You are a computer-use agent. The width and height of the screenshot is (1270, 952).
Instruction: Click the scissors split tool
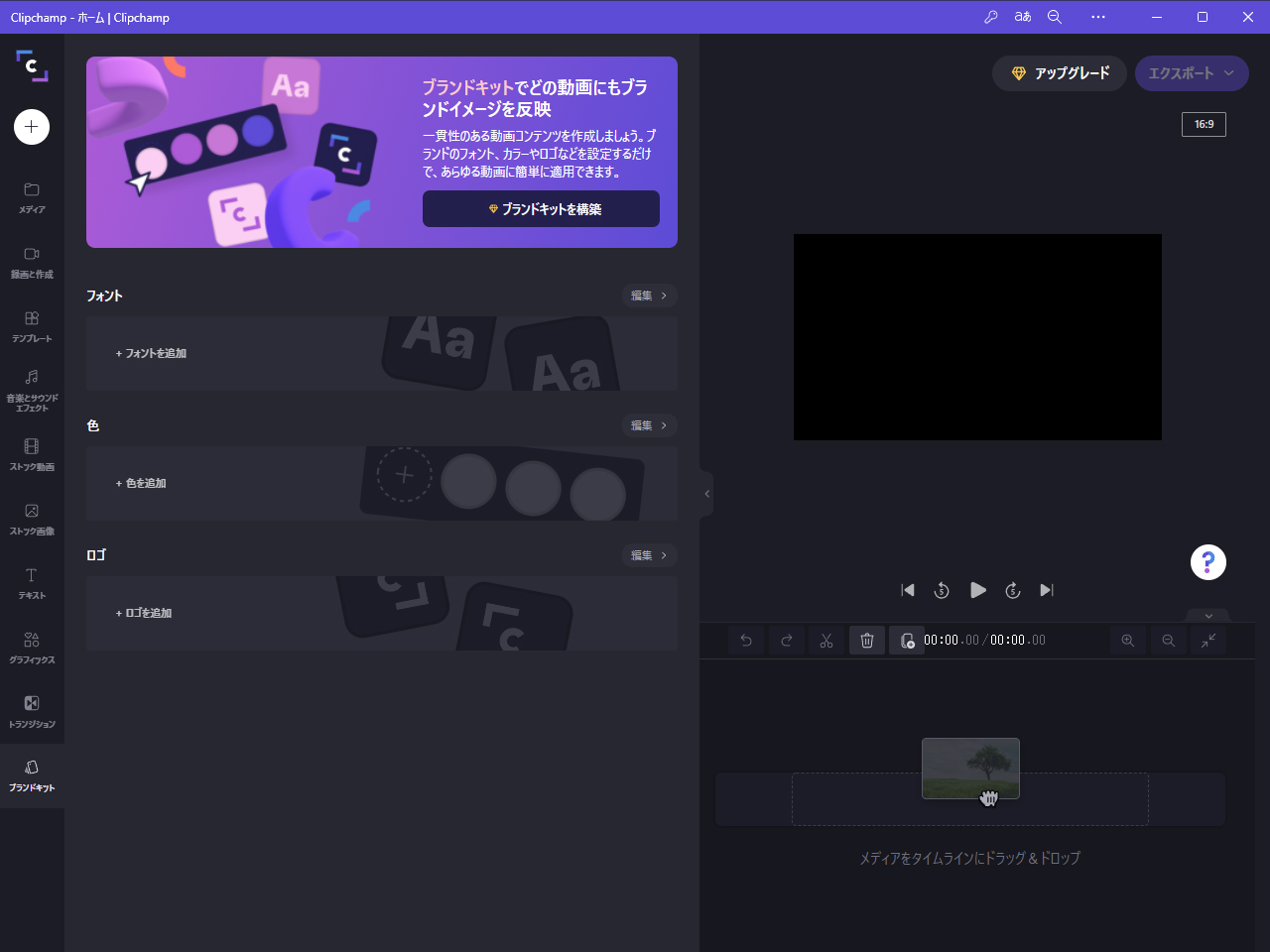pos(826,641)
